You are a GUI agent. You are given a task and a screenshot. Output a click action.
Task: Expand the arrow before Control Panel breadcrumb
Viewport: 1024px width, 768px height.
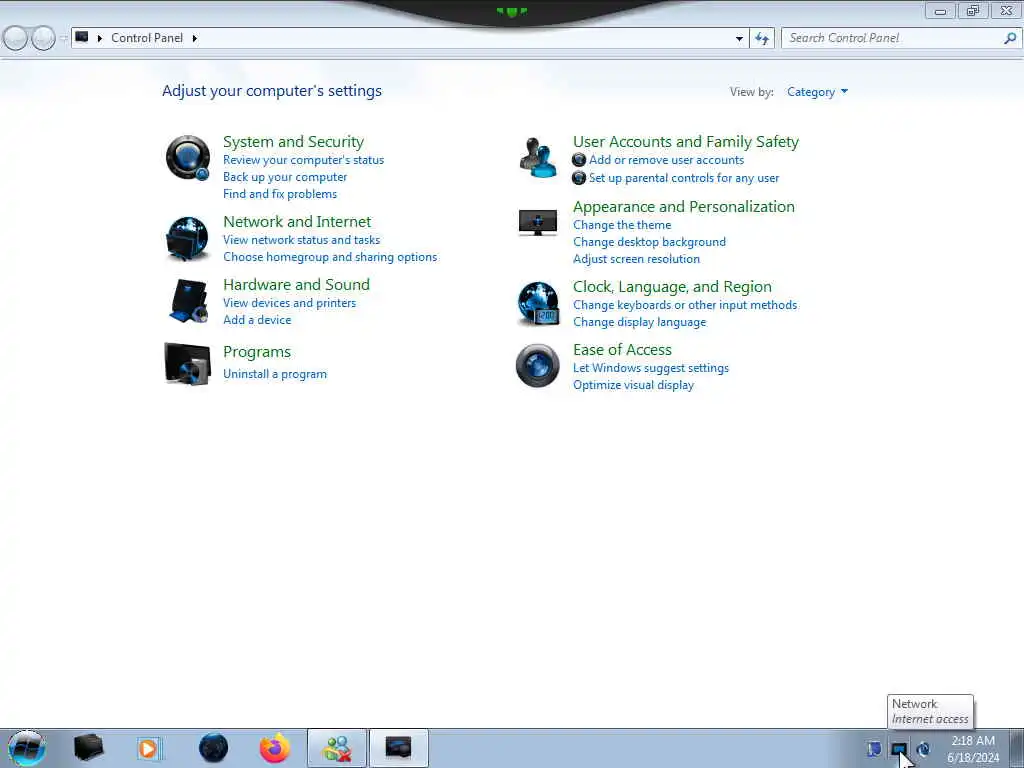(100, 39)
